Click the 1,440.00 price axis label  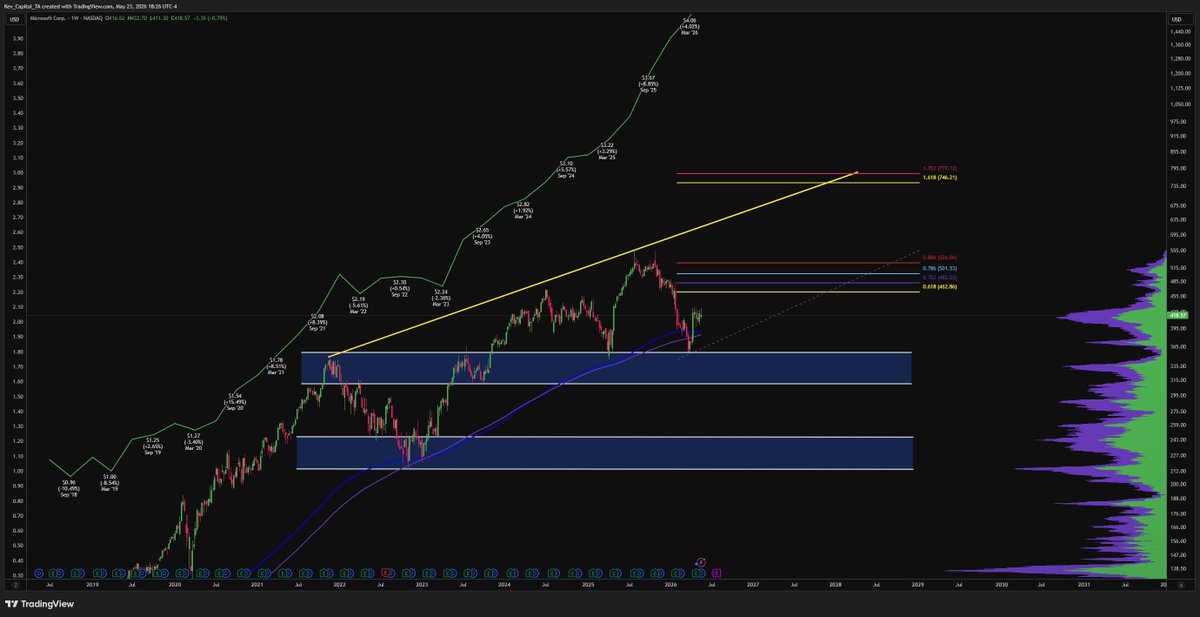pyautogui.click(x=1180, y=32)
